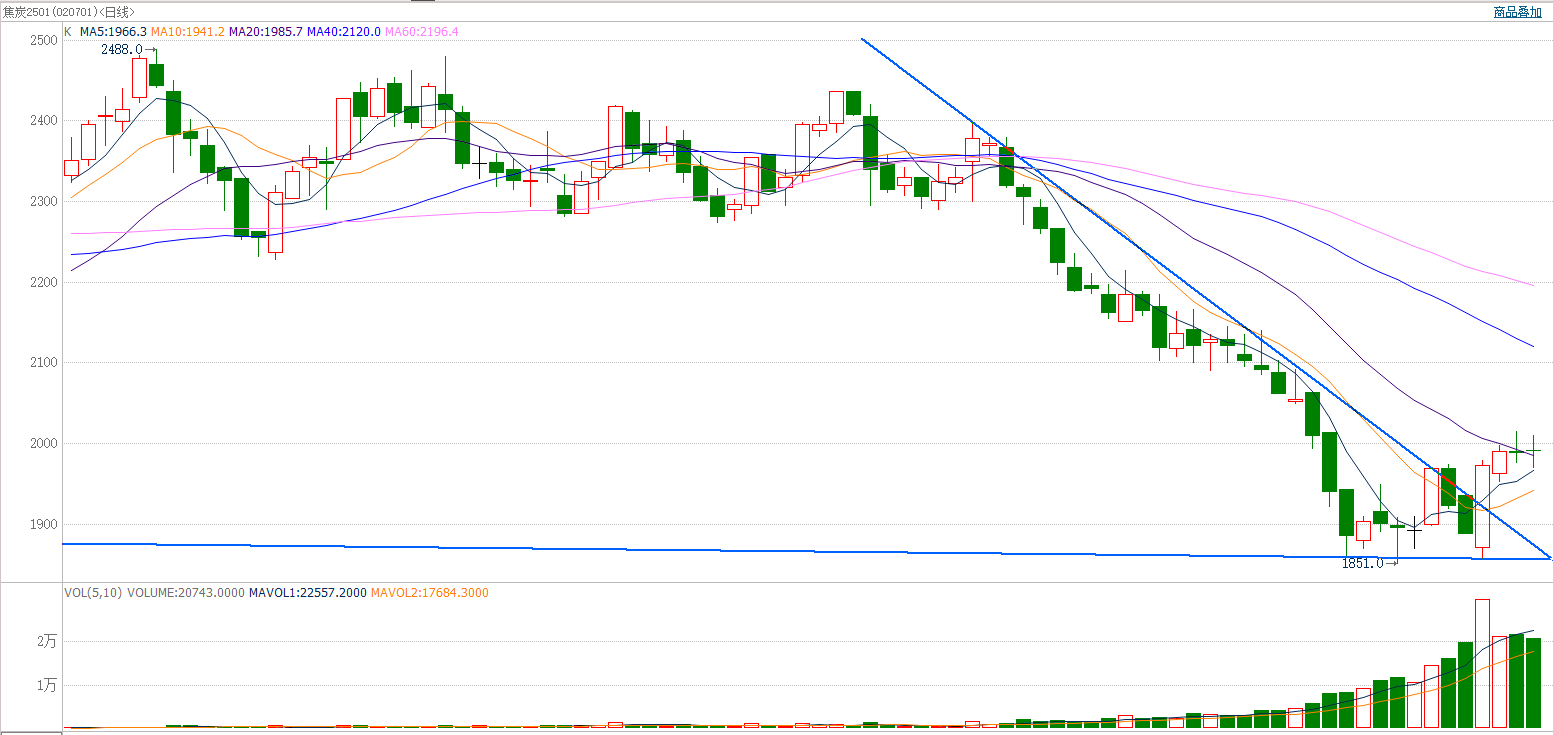This screenshot has width=1553, height=735.
Task: Click the 1万 volume axis label
Action: click(x=47, y=685)
